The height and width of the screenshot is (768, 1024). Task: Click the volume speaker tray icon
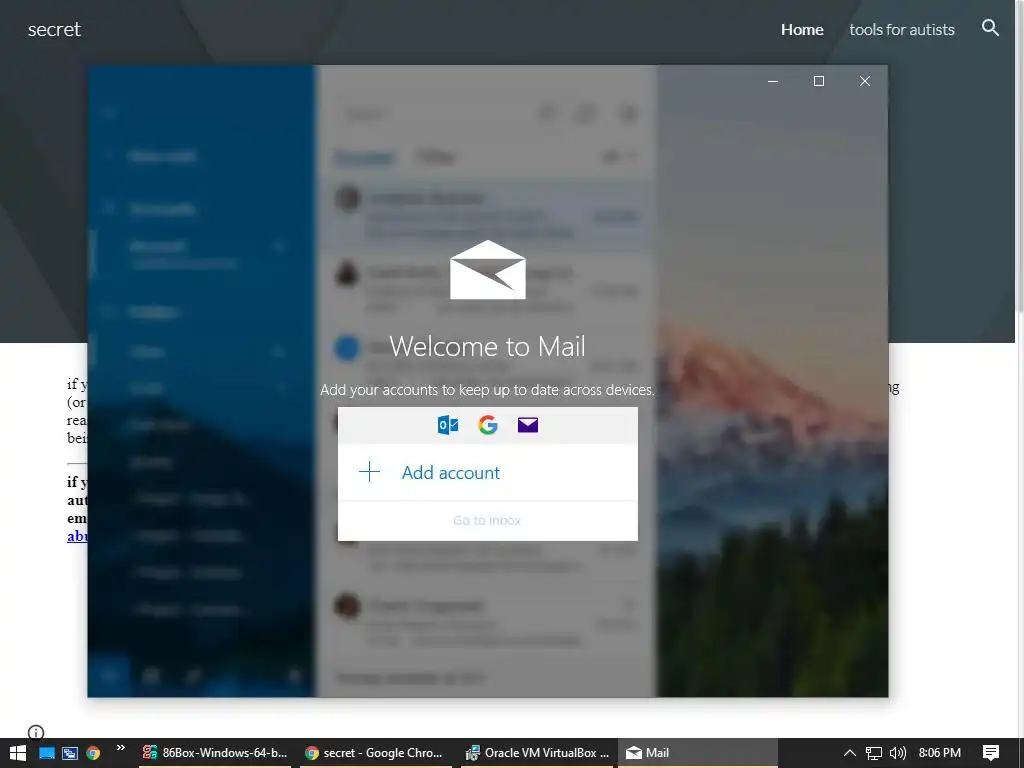point(898,753)
